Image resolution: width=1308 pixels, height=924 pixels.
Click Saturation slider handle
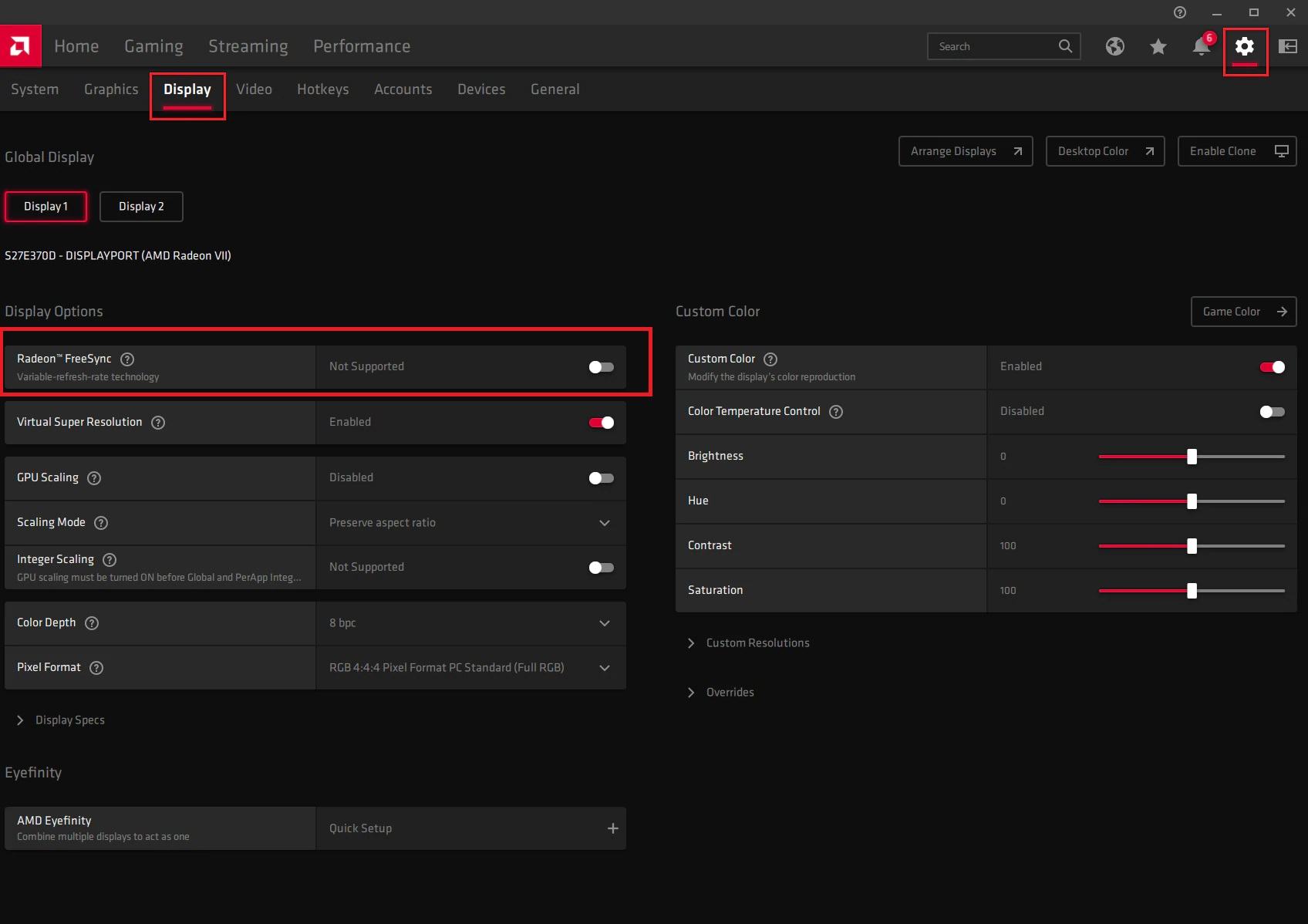tap(1192, 591)
